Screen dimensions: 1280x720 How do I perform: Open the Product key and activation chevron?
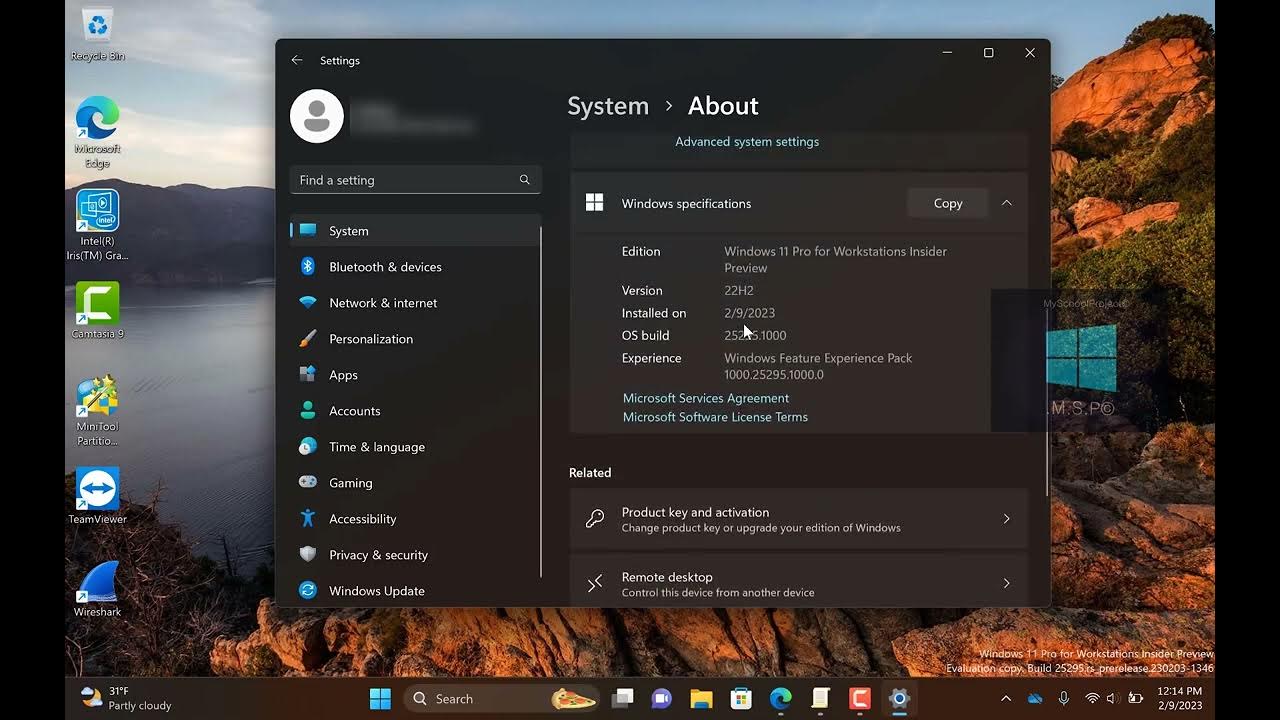click(1006, 519)
